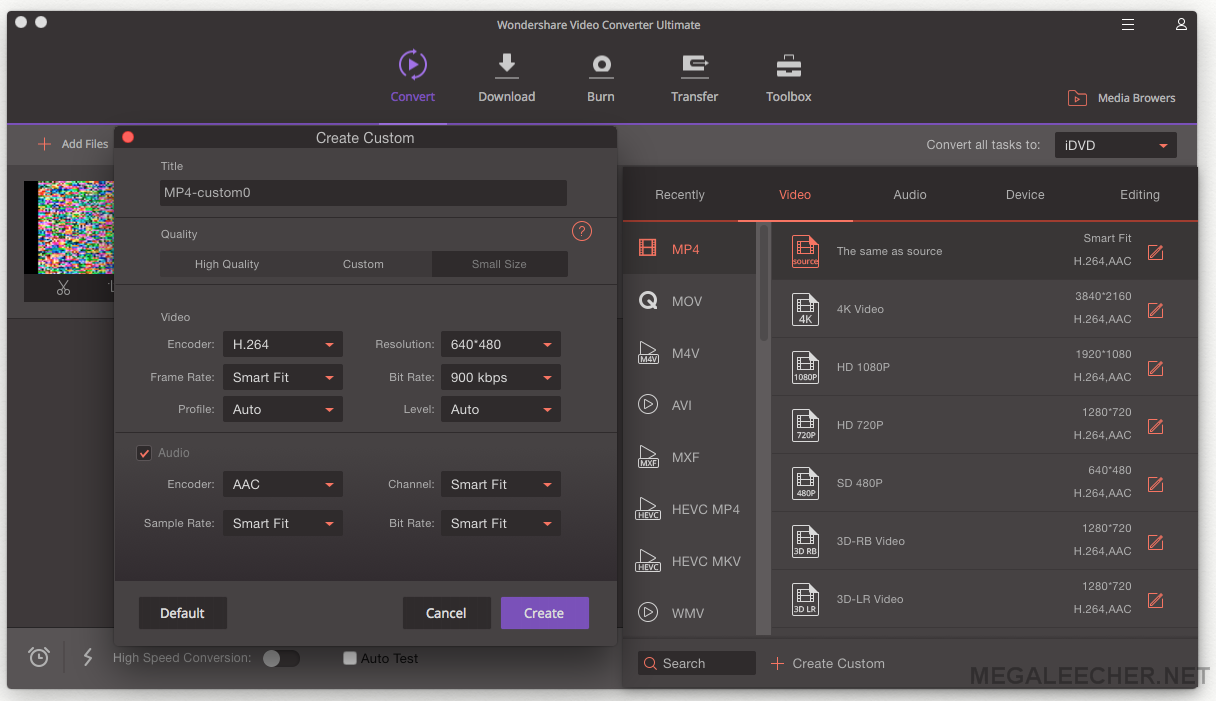Choose HEVC MP4 format in the sidebar
1216x701 pixels.
[690, 509]
